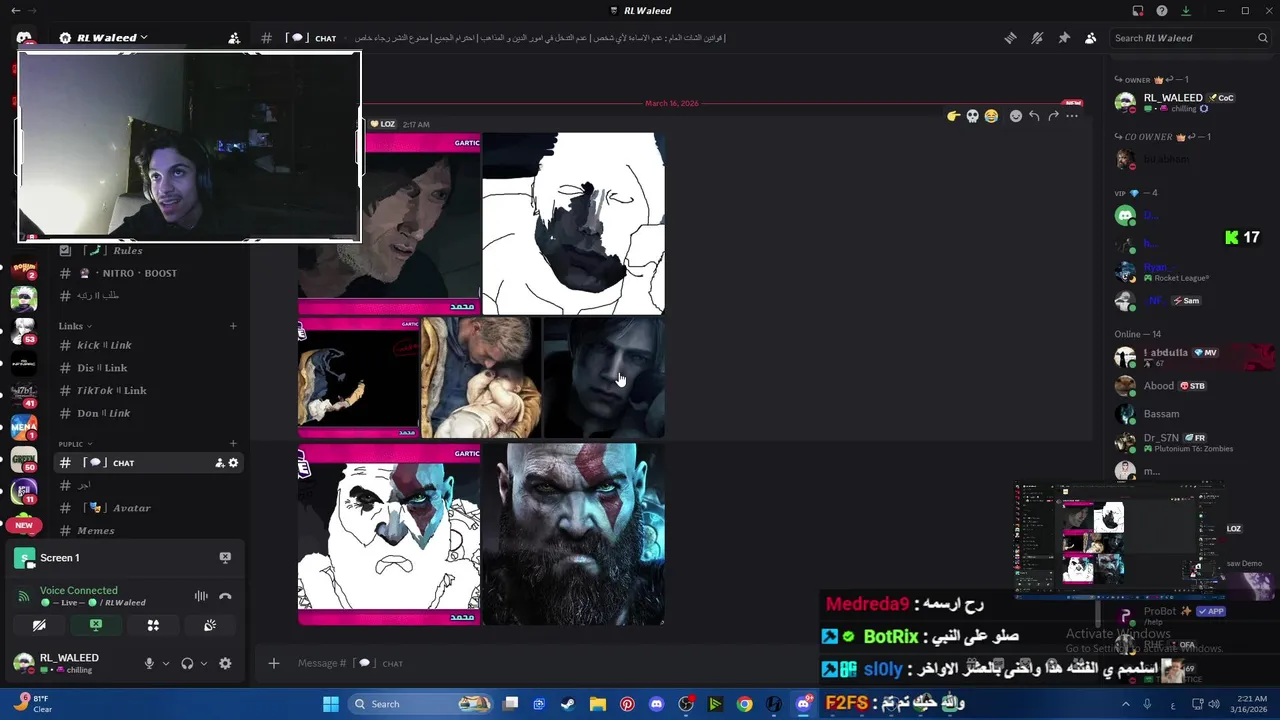Viewport: 1280px width, 720px height.
Task: Disconnect from voice call
Action: coord(225,596)
